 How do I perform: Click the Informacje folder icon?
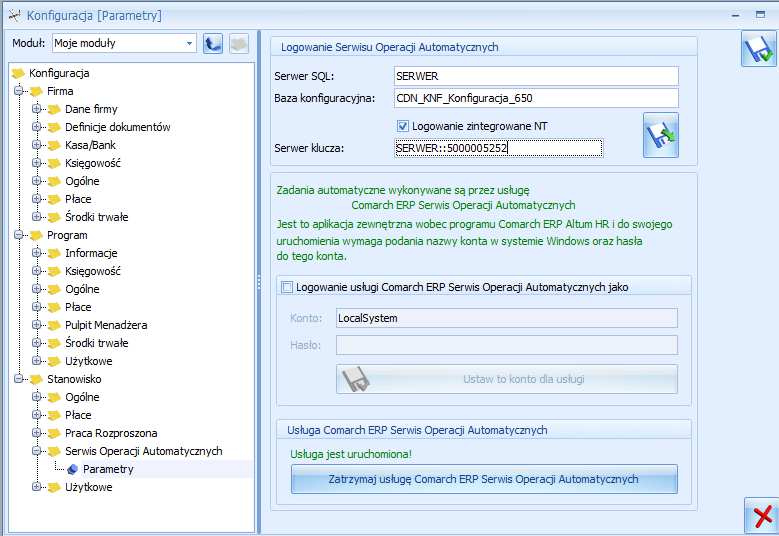coord(54,253)
